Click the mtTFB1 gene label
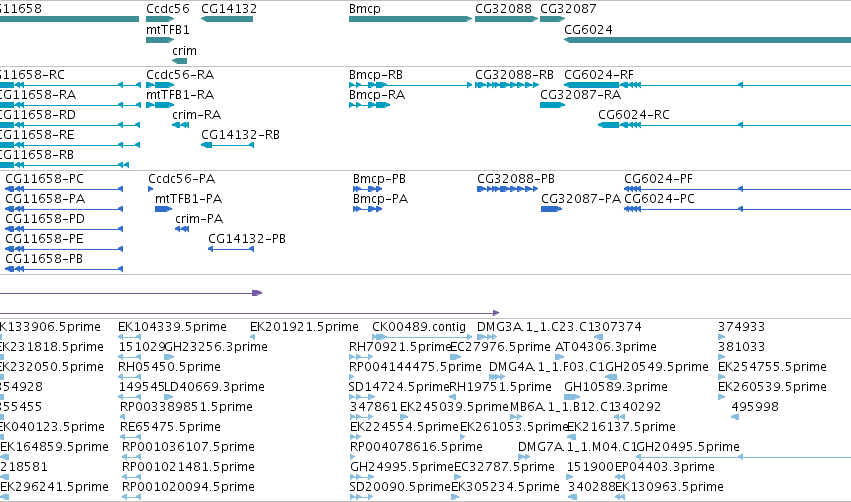 tap(168, 30)
